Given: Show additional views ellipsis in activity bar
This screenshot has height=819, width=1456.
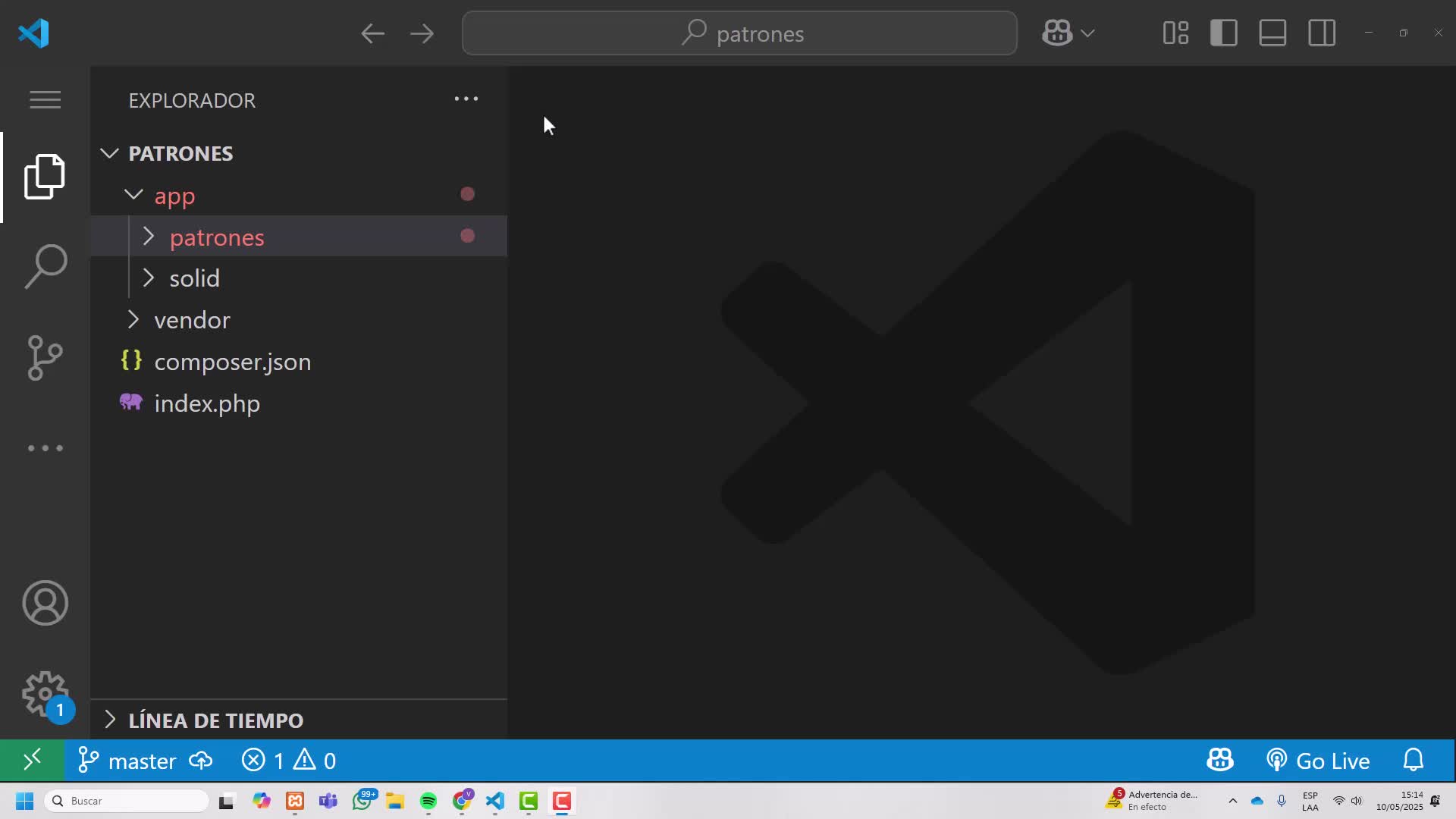Looking at the screenshot, I should (45, 448).
